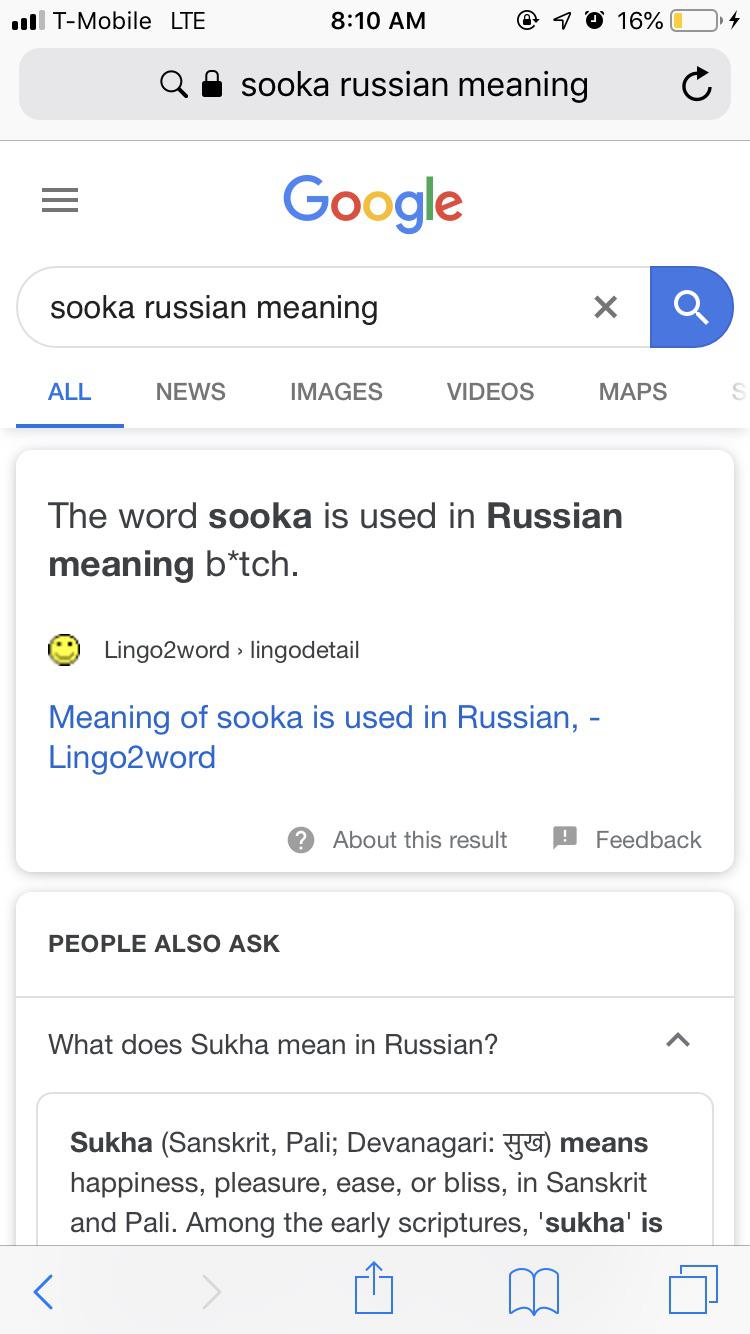This screenshot has height=1334, width=750.
Task: Collapse the Sukha answer with the chevron
Action: pyautogui.click(x=678, y=1041)
